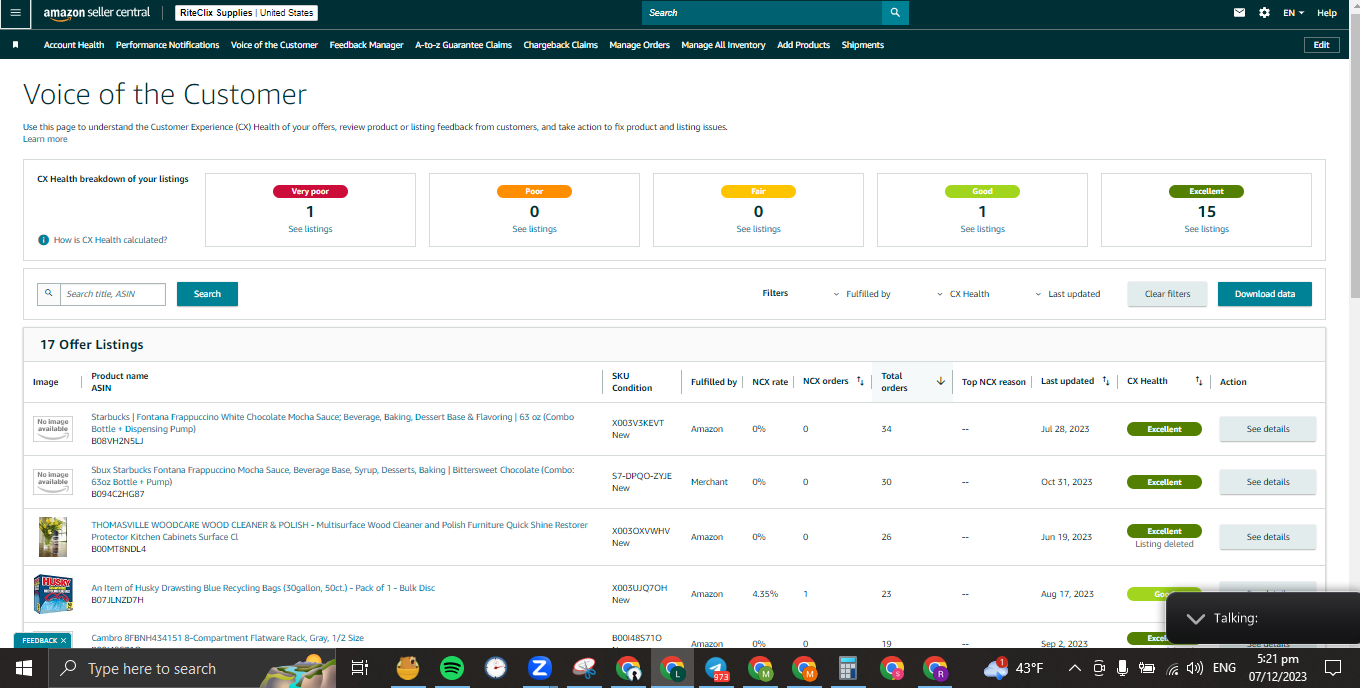Click See listings under Poor
The width and height of the screenshot is (1360, 688).
pos(534,229)
